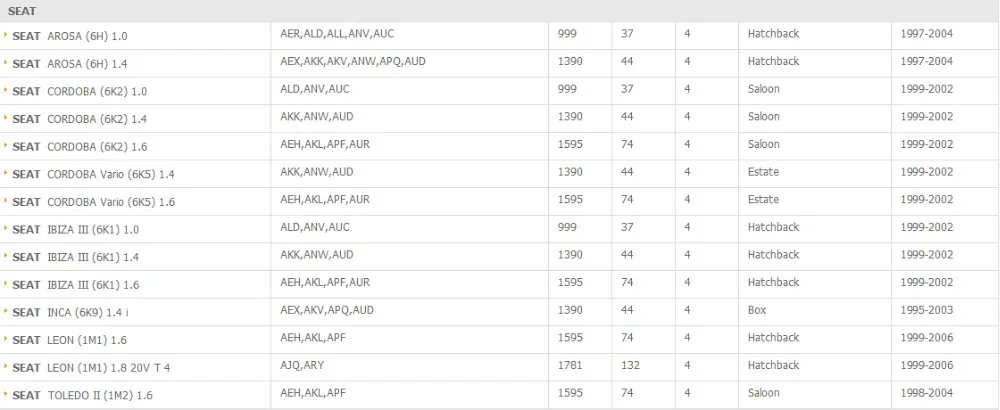The width and height of the screenshot is (1000, 410).
Task: Open SEAT TOLEDO II (1M2) 1.6 entry
Action: [83, 396]
